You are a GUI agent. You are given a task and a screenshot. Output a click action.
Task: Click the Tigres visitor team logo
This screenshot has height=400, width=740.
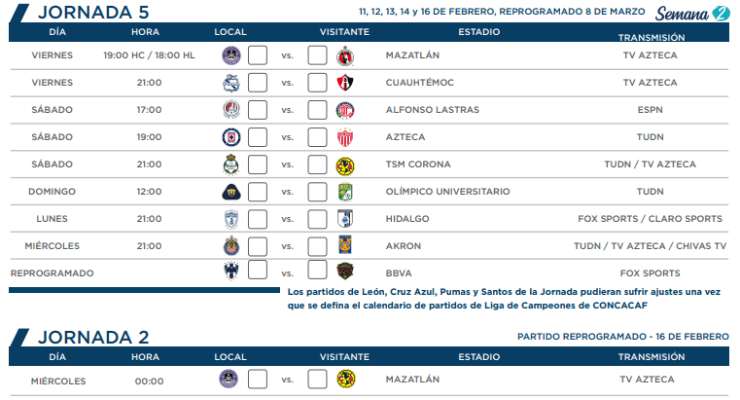click(345, 246)
